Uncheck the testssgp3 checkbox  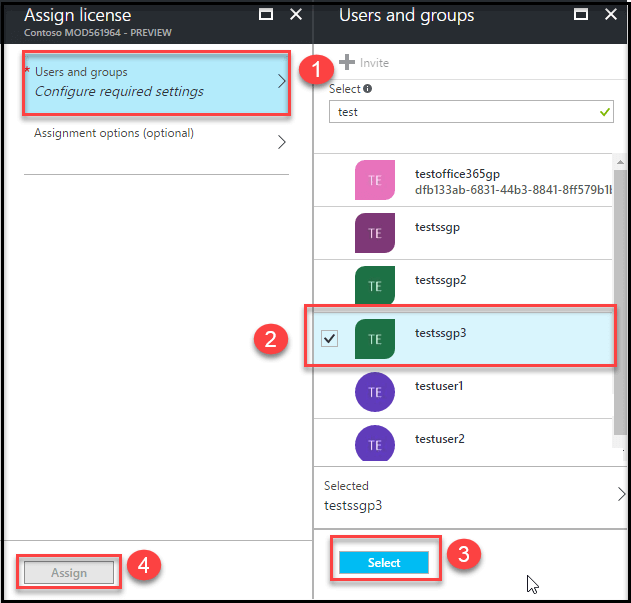click(330, 339)
